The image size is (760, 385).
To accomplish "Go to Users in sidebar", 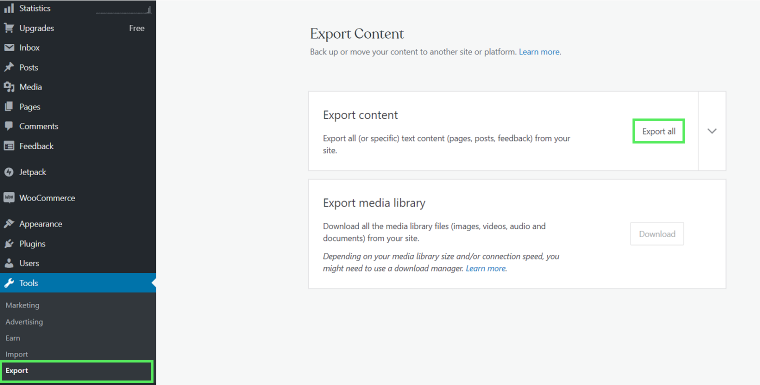I will [x=78, y=263].
